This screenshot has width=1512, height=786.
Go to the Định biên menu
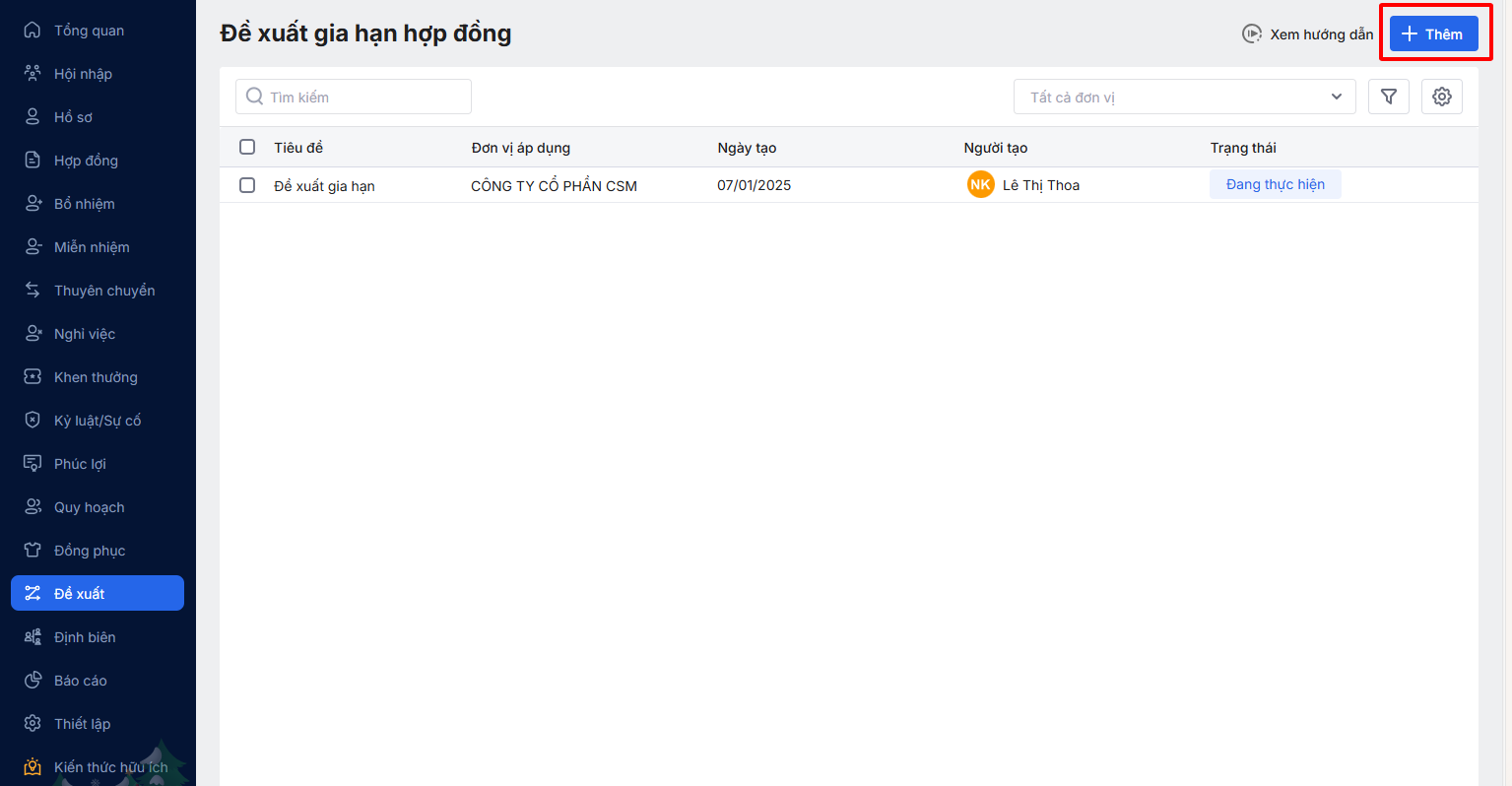(85, 637)
